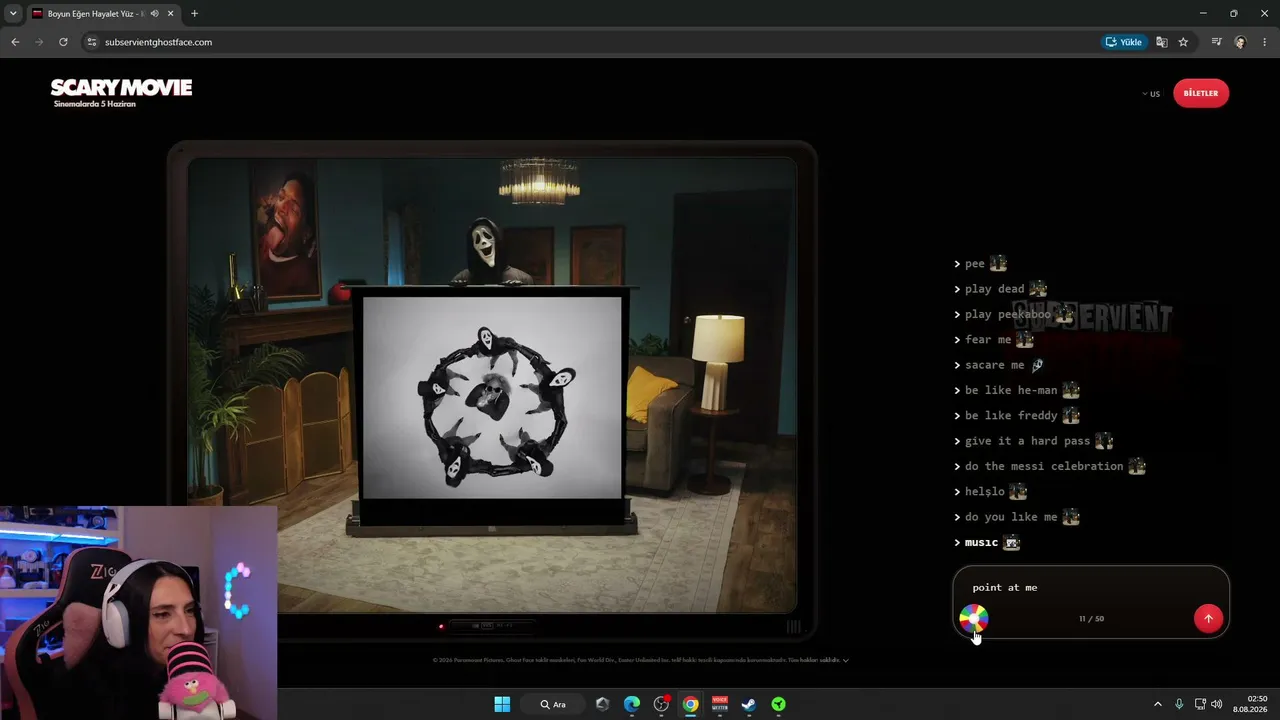The height and width of the screenshot is (720, 1280).
Task: Select the 'be like freddy' command entry
Action: (1017, 416)
